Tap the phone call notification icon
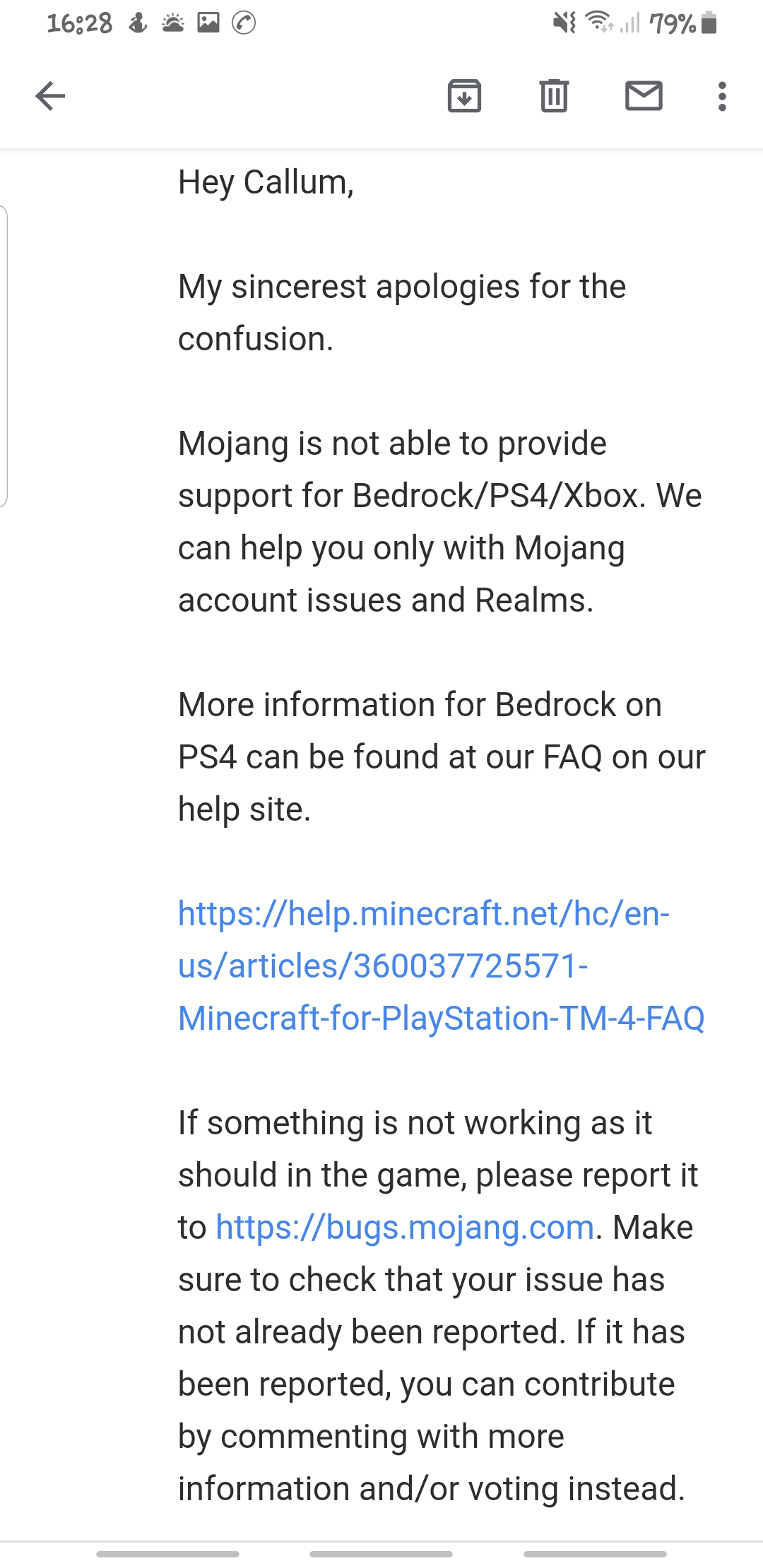This screenshot has width=763, height=1568. pyautogui.click(x=244, y=23)
